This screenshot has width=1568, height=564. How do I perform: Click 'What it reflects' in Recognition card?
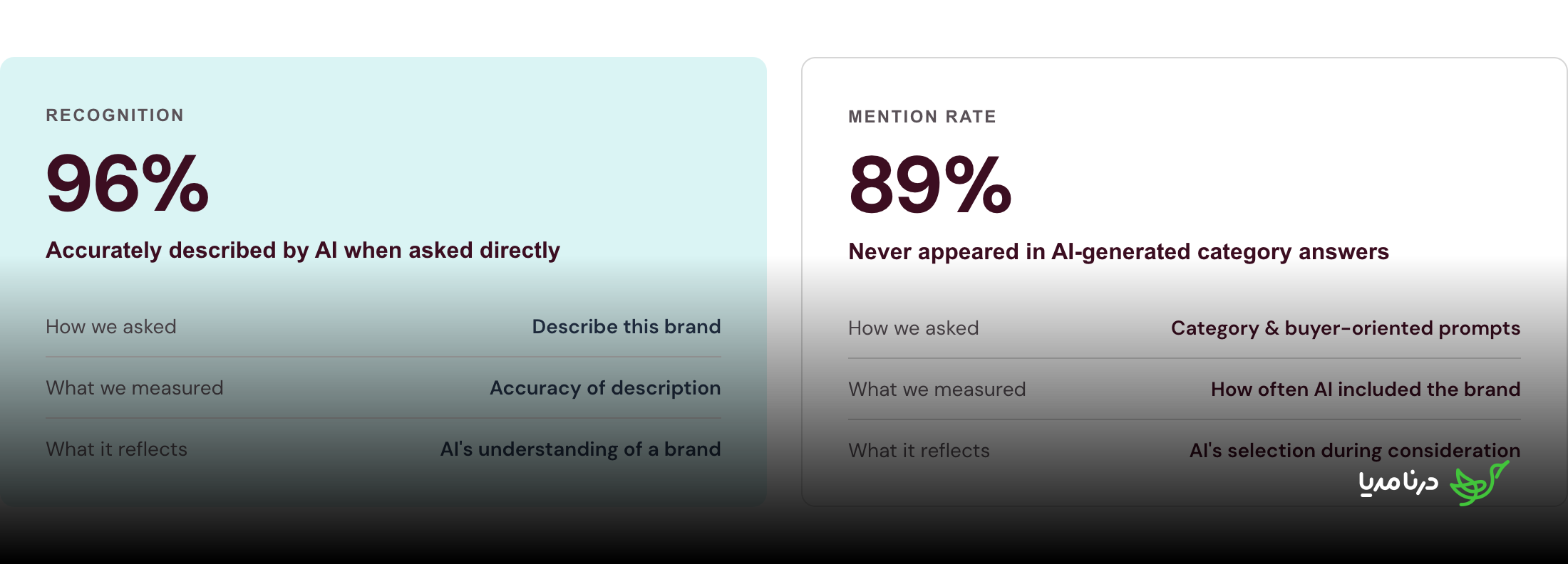pyautogui.click(x=117, y=449)
